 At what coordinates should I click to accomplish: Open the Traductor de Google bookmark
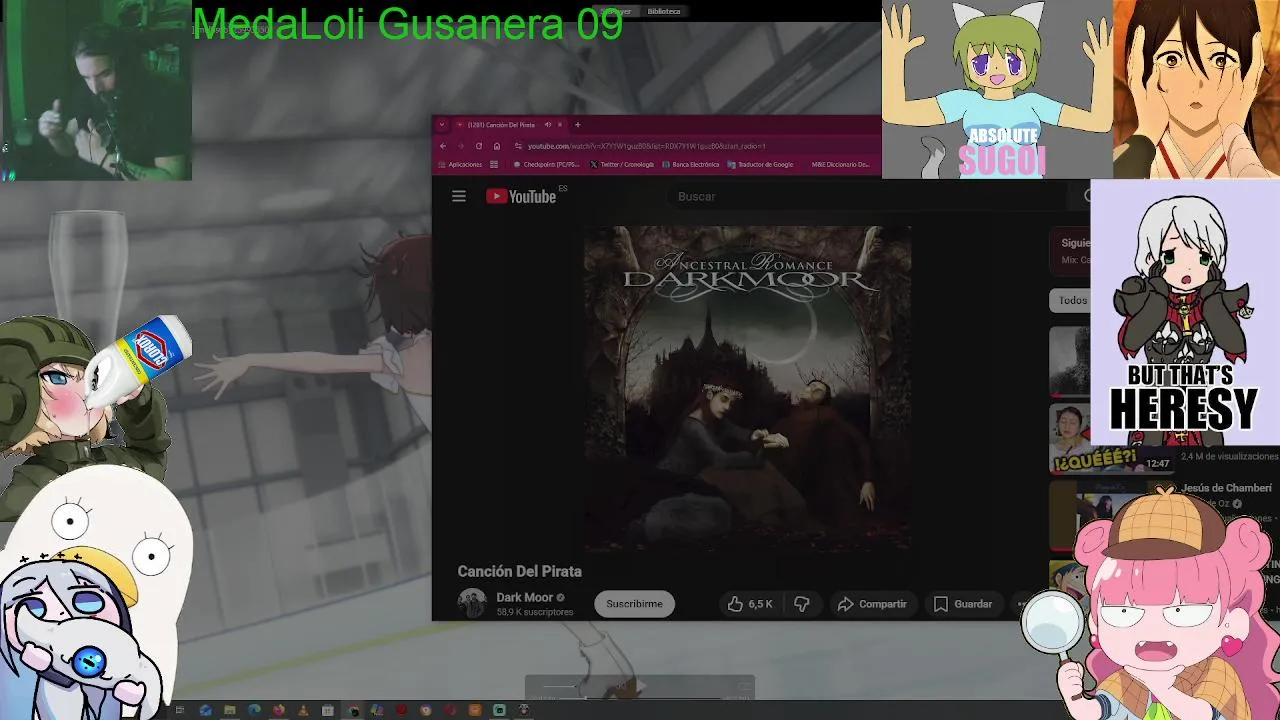[761, 165]
